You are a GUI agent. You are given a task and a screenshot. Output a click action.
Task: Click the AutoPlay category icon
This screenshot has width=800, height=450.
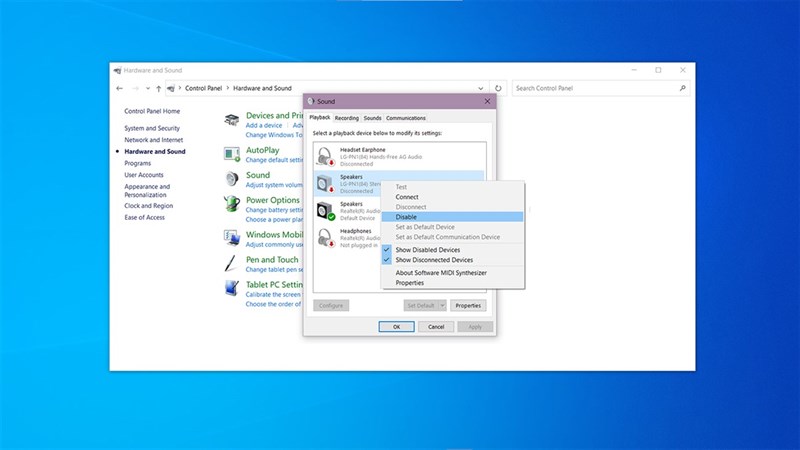[232, 154]
